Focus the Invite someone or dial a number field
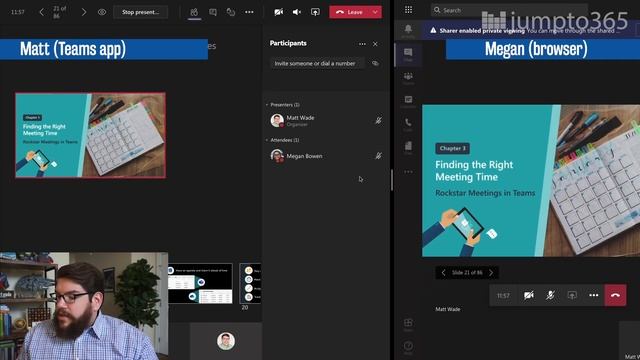 click(317, 63)
